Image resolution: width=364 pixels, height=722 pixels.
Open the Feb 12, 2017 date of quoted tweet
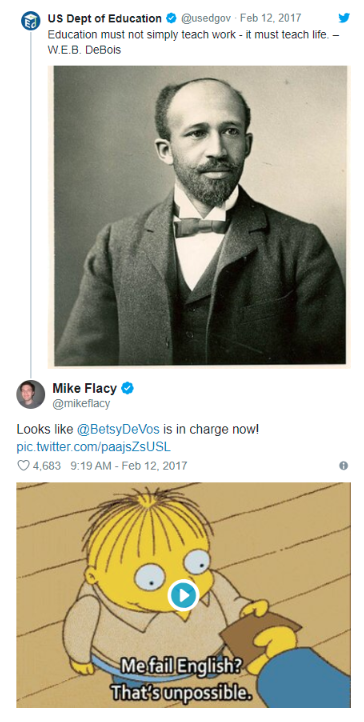pyautogui.click(x=271, y=18)
